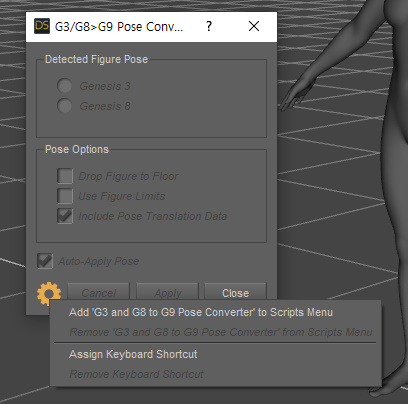
Task: Close the G3/G8>G9 Pose Converter dialog
Action: [254, 26]
